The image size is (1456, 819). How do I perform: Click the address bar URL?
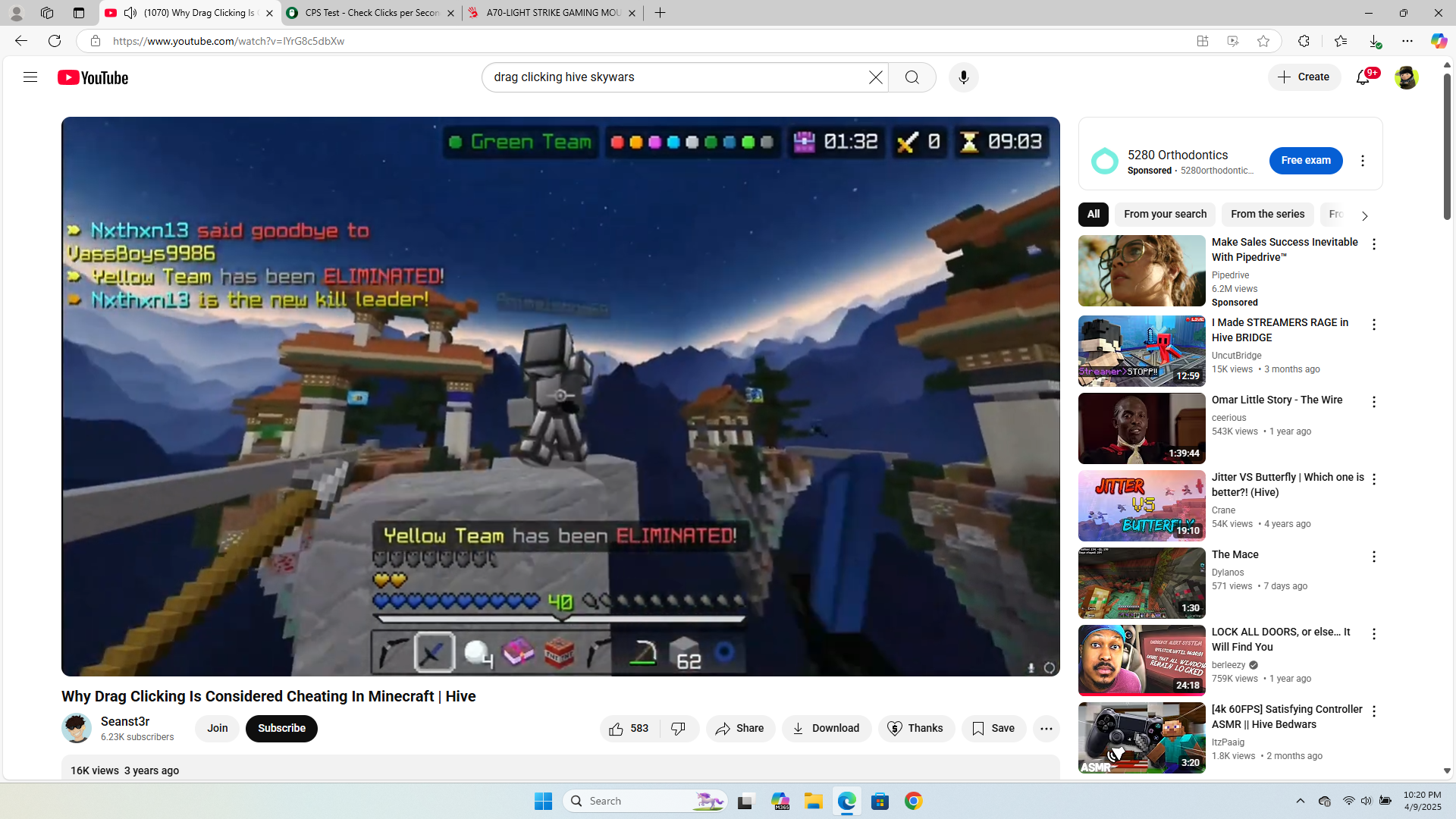pyautogui.click(x=229, y=42)
